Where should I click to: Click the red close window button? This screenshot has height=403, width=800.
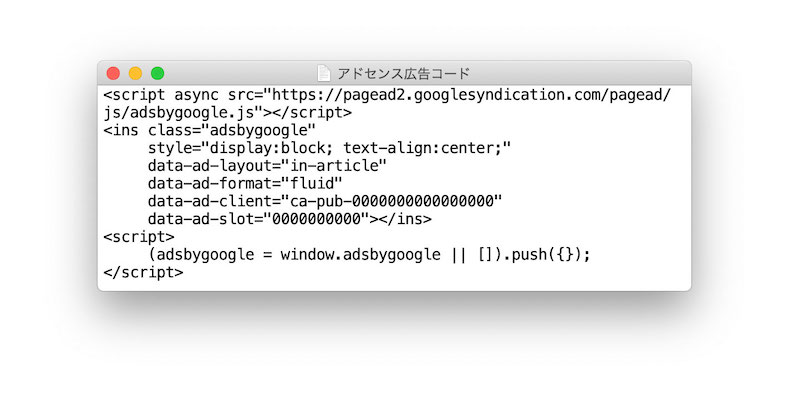pos(113,73)
